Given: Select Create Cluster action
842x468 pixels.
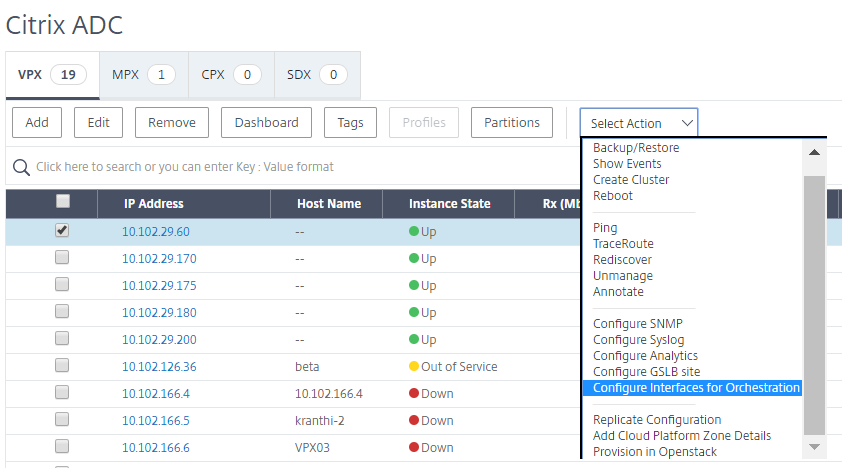Looking at the screenshot, I should tap(631, 180).
